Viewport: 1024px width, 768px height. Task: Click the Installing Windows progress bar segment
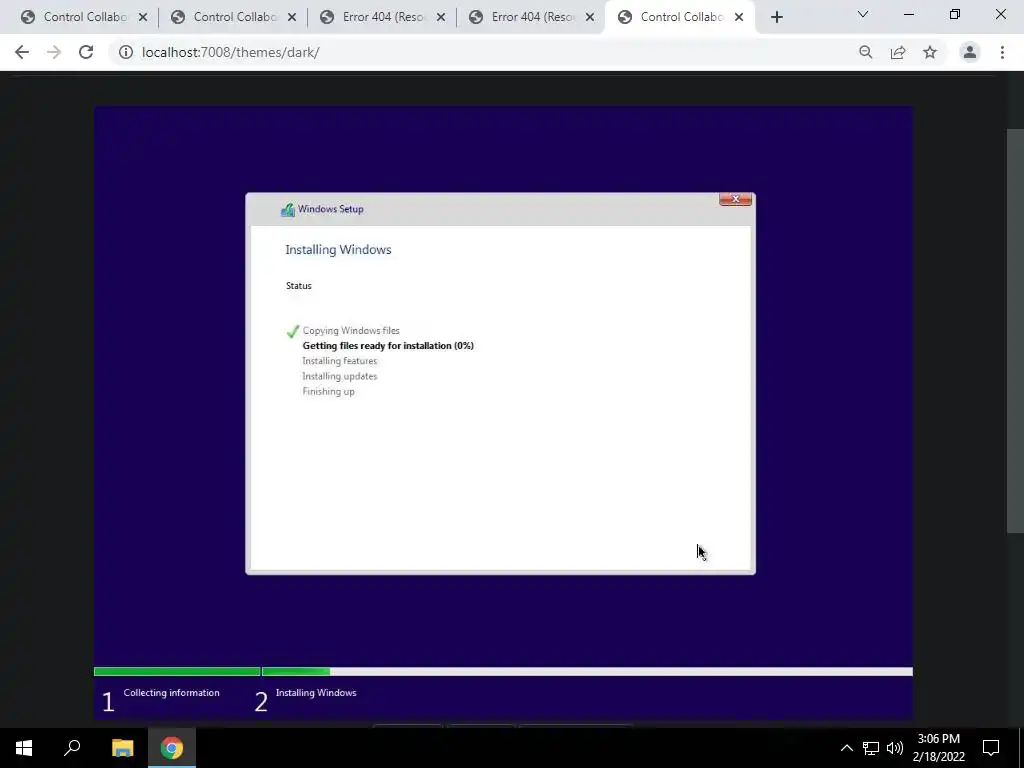587,671
